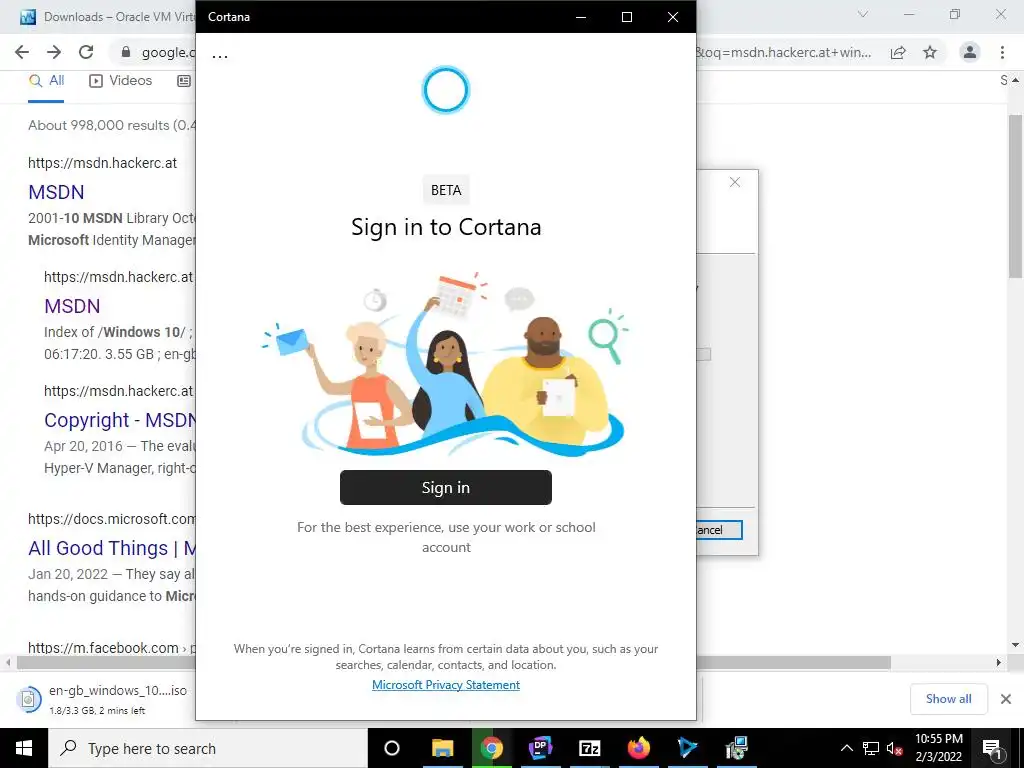Go back in Chrome browser
Image resolution: width=1024 pixels, height=768 pixels.
(x=22, y=52)
